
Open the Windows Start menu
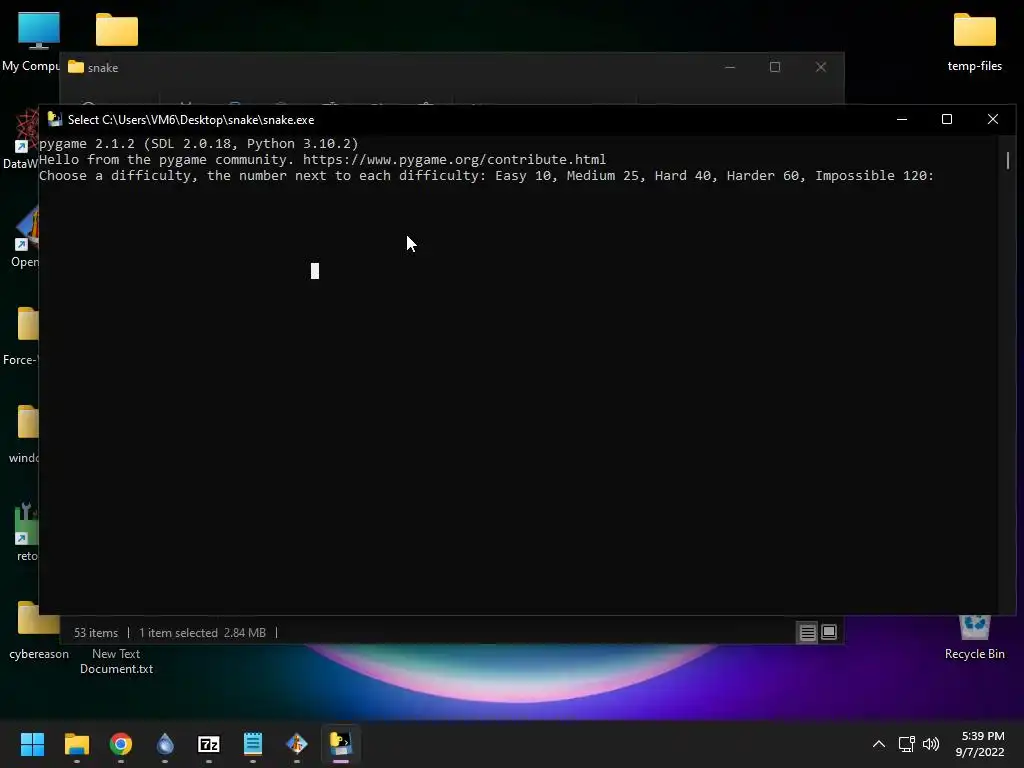[x=32, y=744]
